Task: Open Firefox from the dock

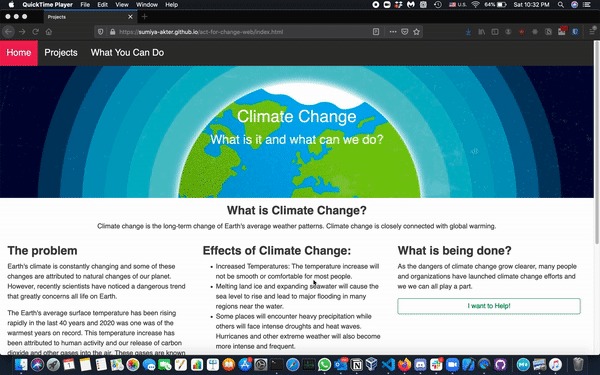Action: (404, 364)
